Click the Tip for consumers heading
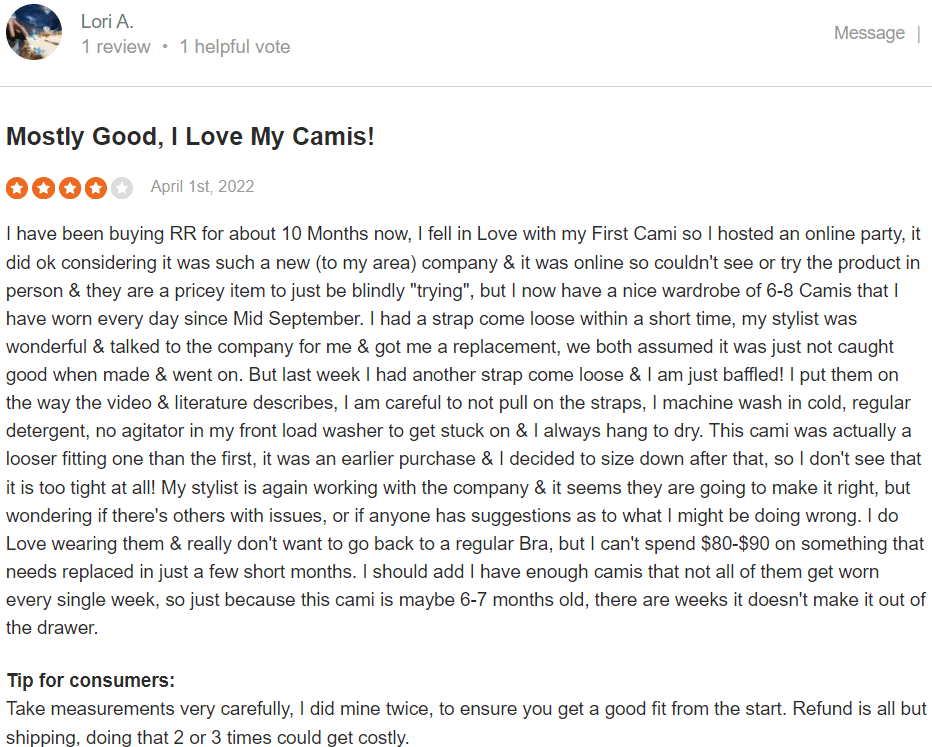 (90, 680)
